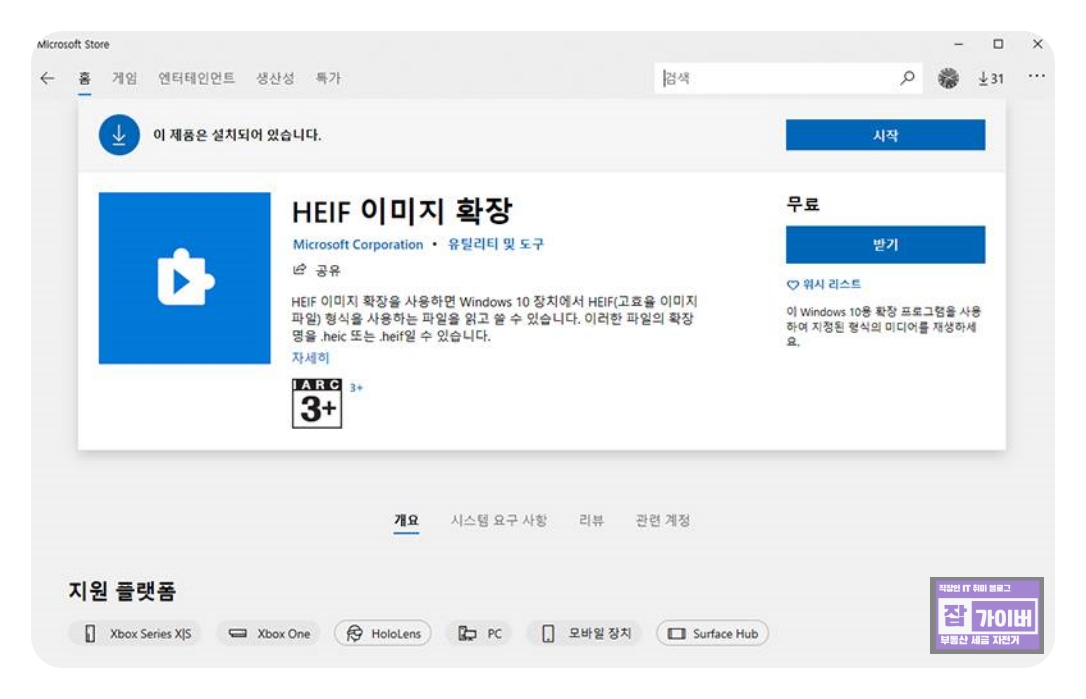Click the IARC 3+ rating badge
The height and width of the screenshot is (699, 1086).
coord(317,403)
